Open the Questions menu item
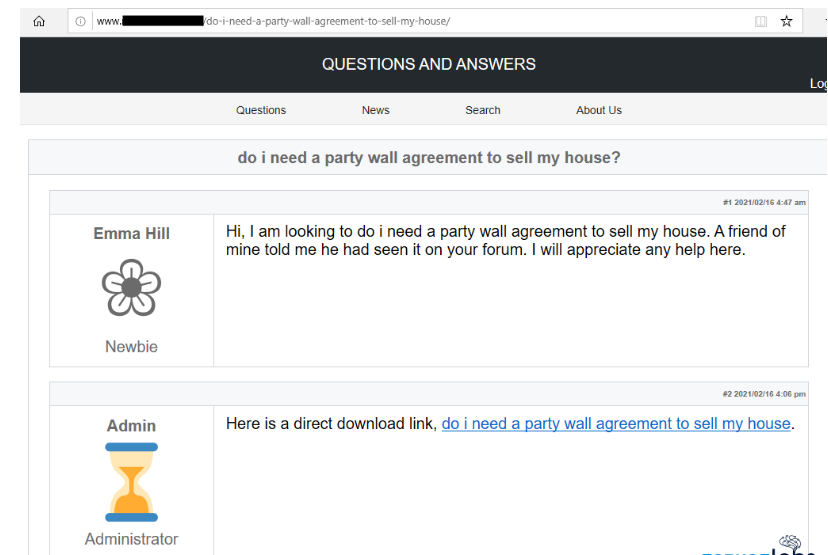This screenshot has width=828, height=555. tap(261, 110)
